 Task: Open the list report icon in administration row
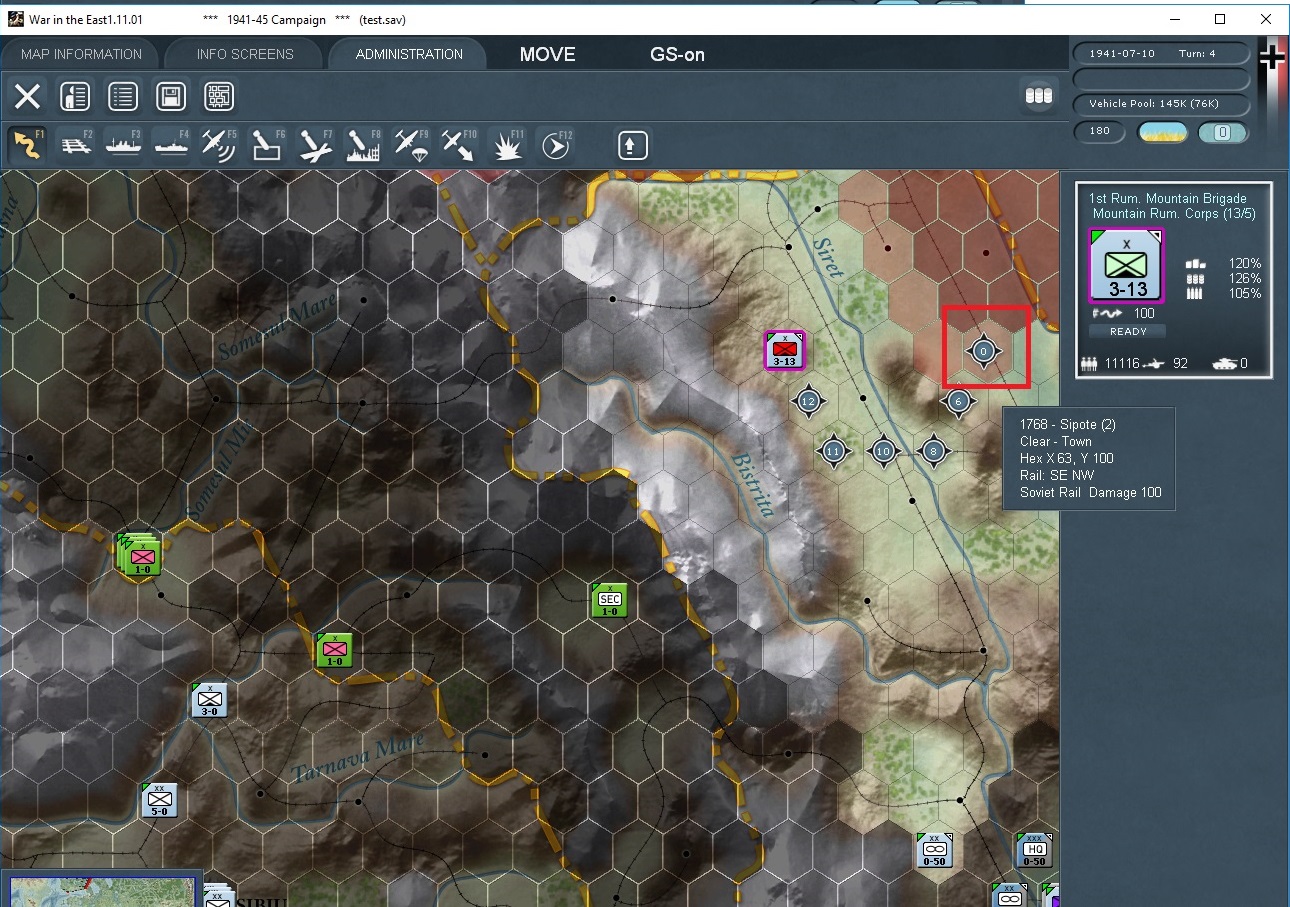tap(123, 96)
